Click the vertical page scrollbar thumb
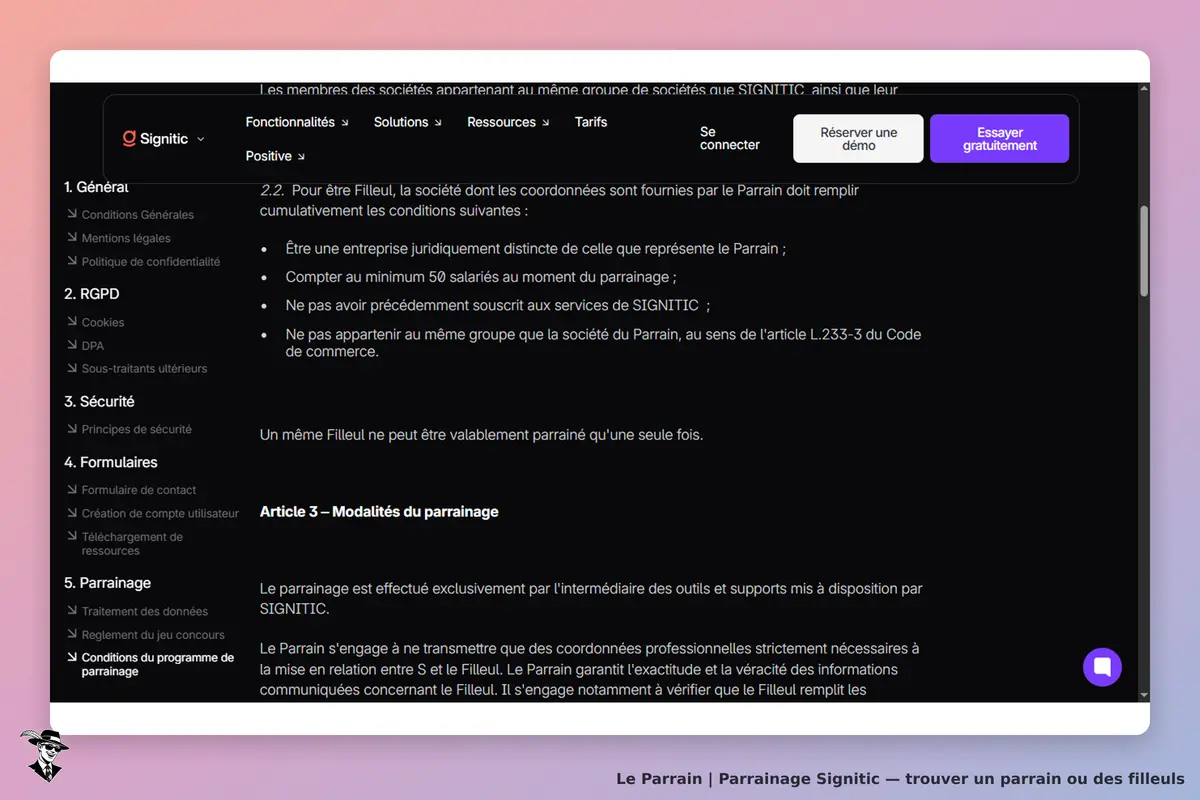The height and width of the screenshot is (800, 1200). [1144, 251]
